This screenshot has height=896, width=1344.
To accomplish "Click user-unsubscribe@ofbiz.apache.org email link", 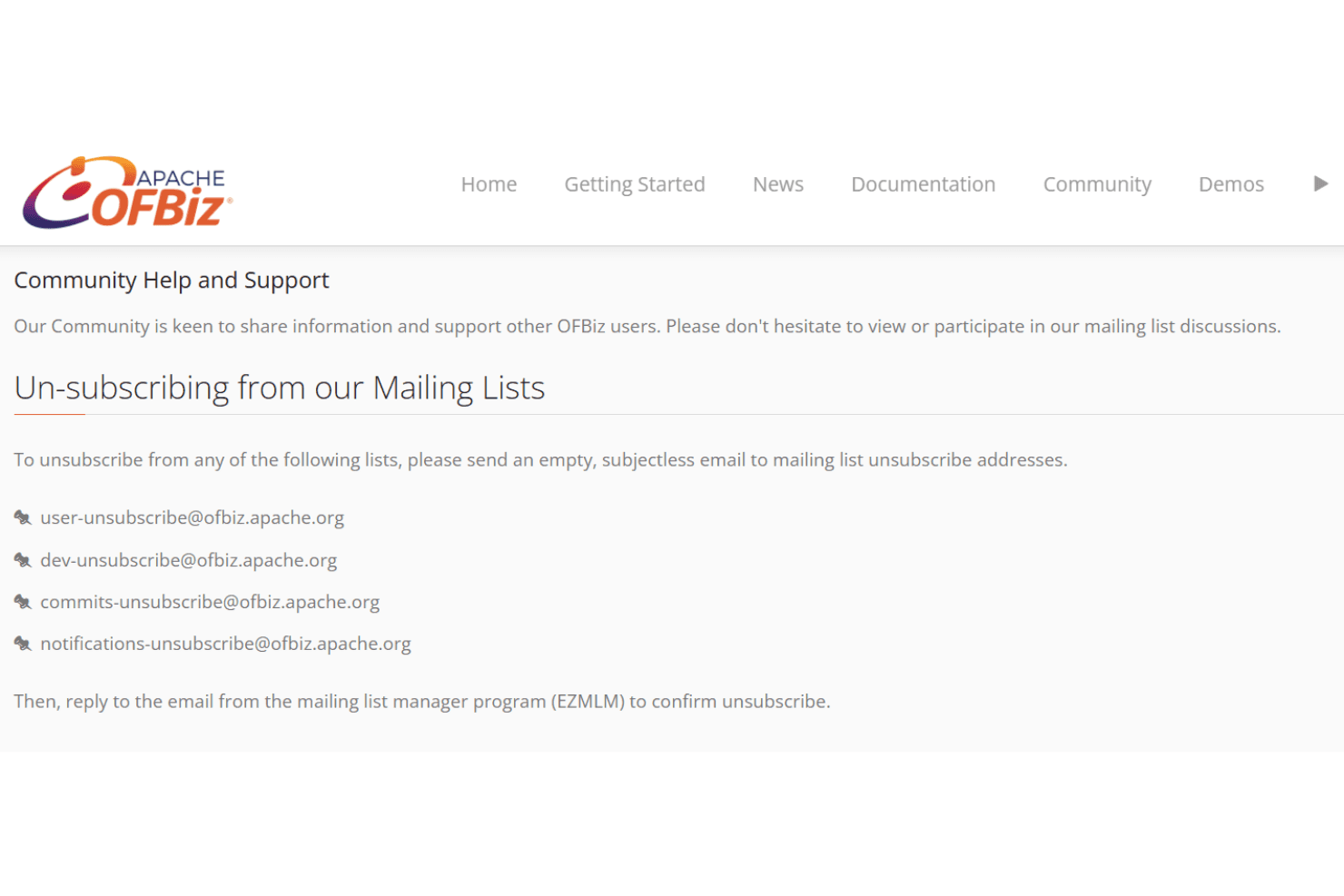I will [x=192, y=517].
